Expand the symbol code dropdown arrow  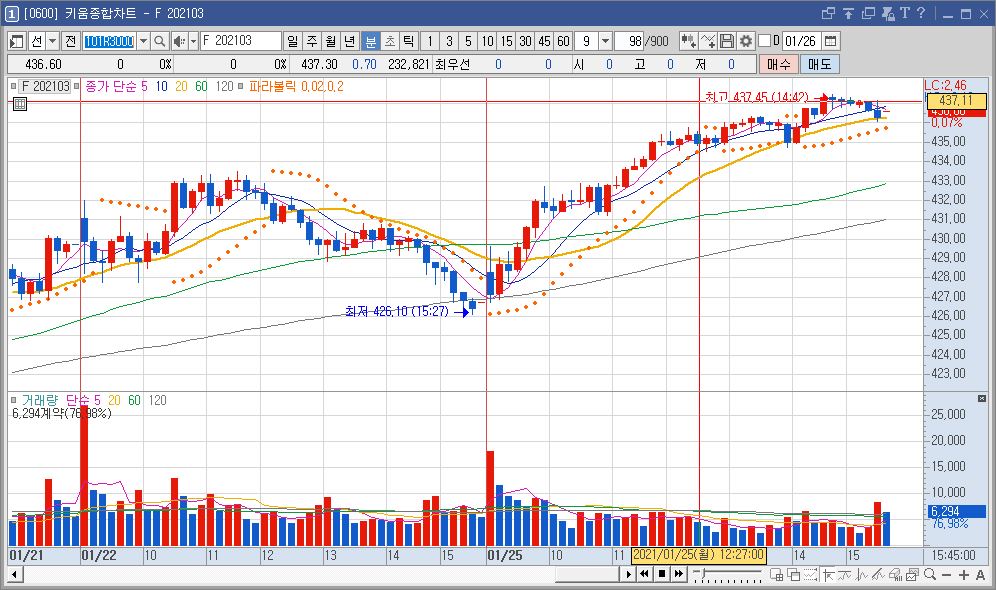143,41
